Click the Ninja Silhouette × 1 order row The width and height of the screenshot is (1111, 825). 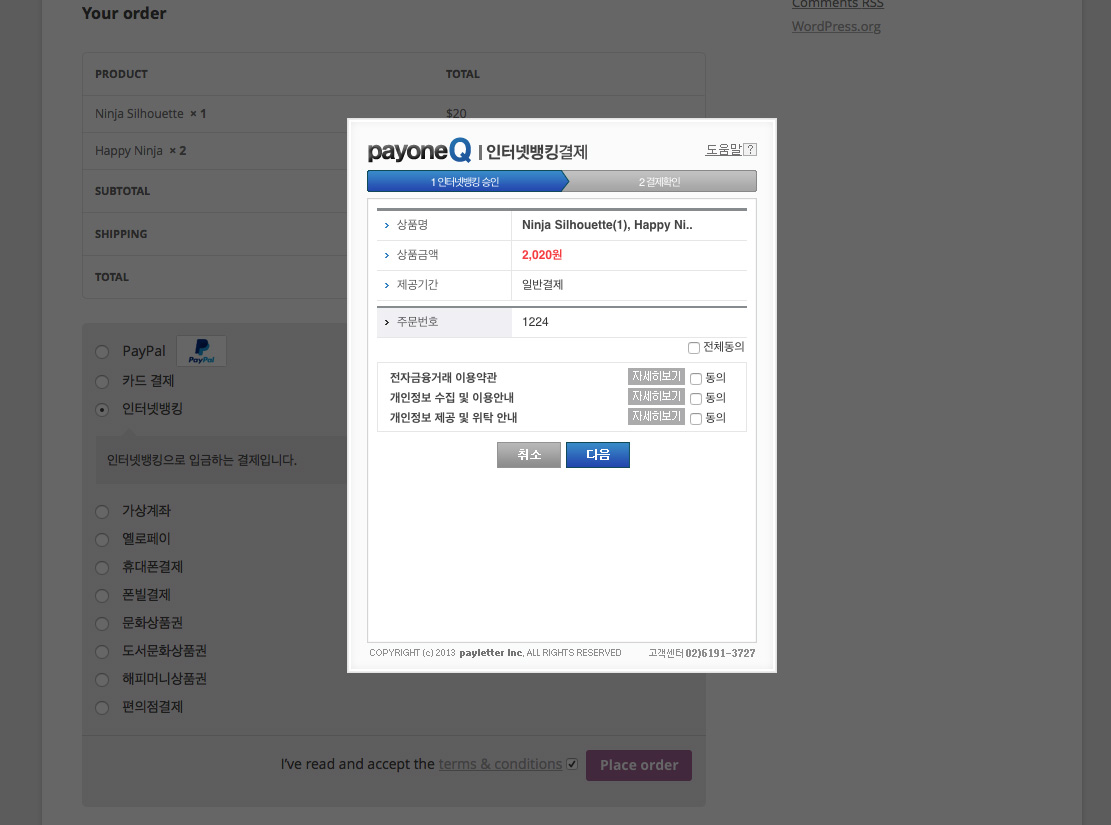point(394,113)
